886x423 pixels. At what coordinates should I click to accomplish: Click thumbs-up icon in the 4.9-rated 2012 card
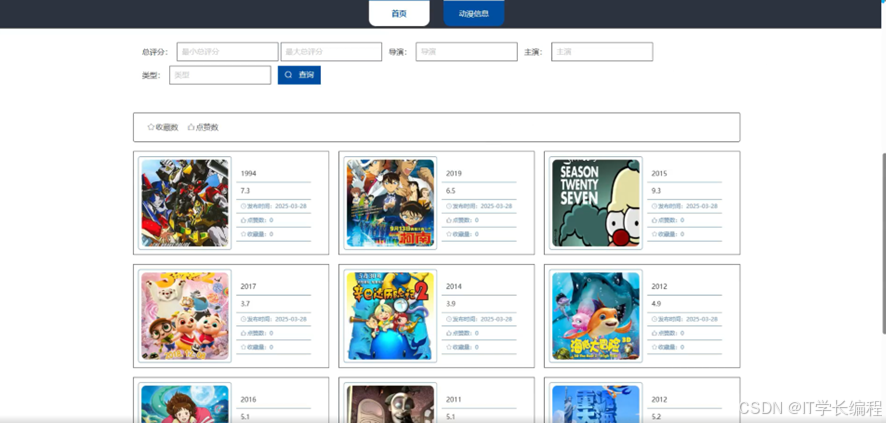coord(654,333)
